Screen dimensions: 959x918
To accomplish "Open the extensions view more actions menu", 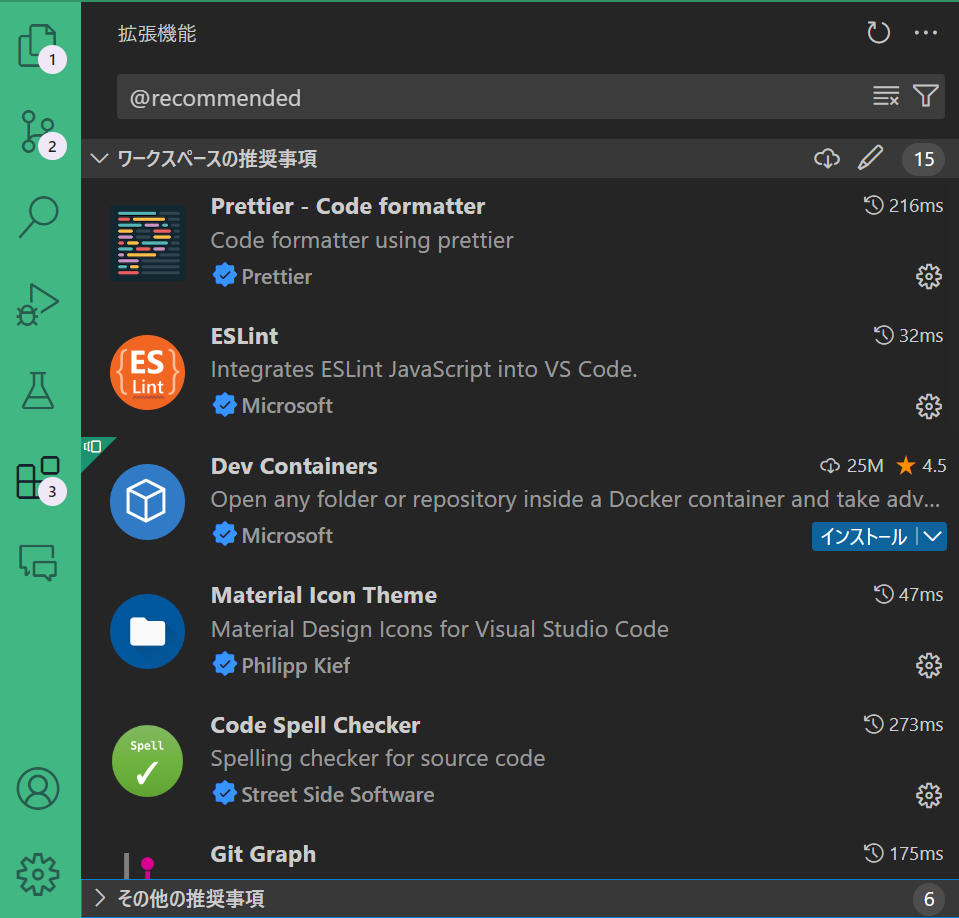I will tap(925, 32).
